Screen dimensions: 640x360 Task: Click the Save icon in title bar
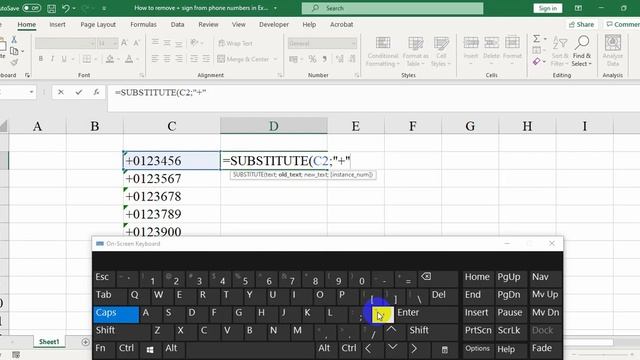click(x=51, y=8)
